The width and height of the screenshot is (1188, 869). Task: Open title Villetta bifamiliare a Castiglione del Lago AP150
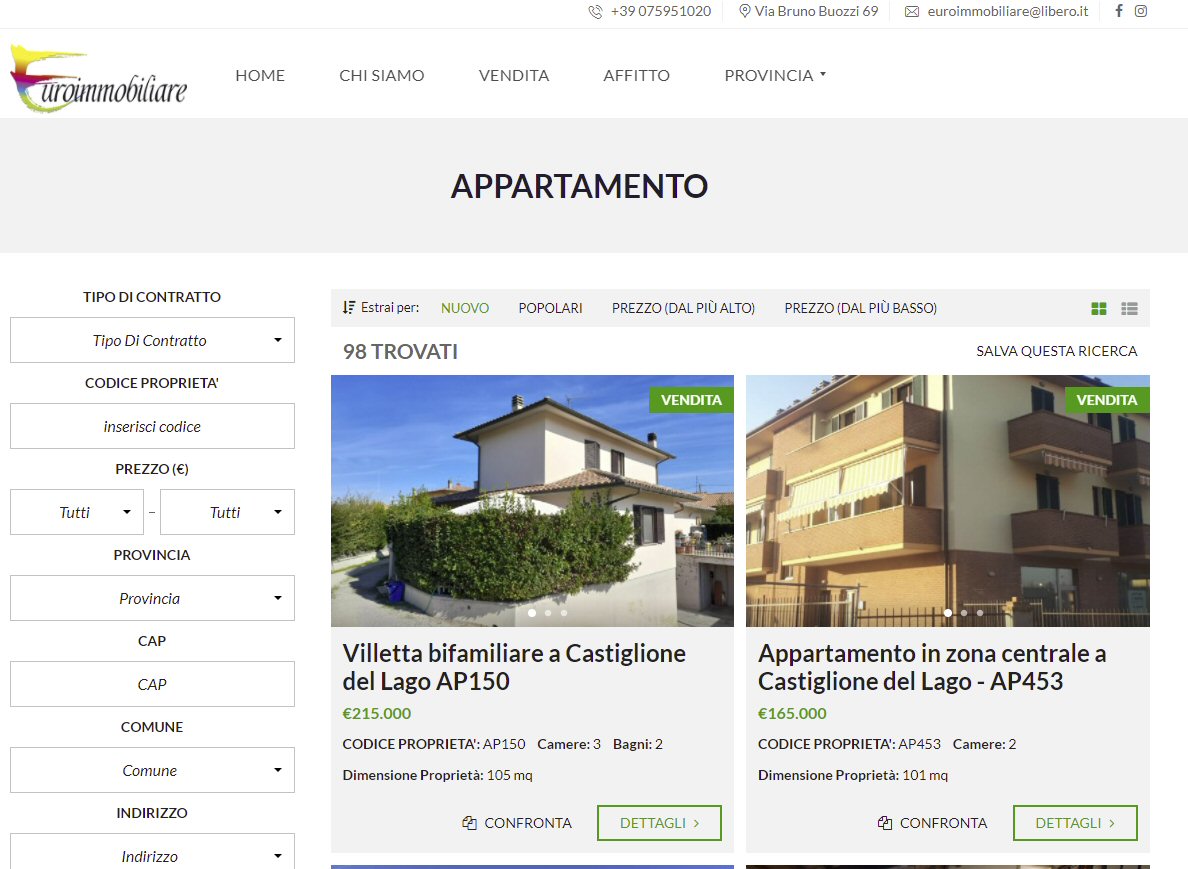(514, 667)
